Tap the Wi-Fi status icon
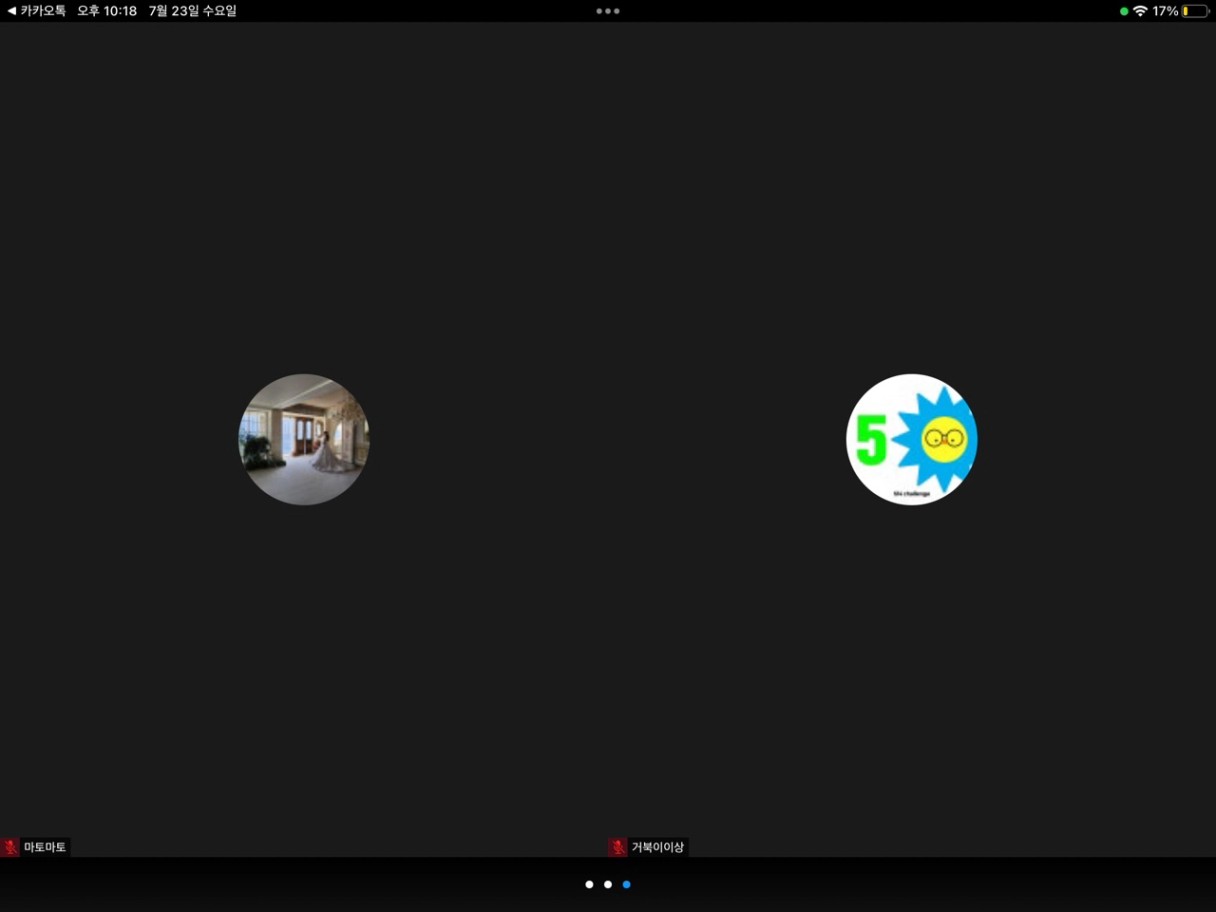The height and width of the screenshot is (912, 1216). point(1140,11)
